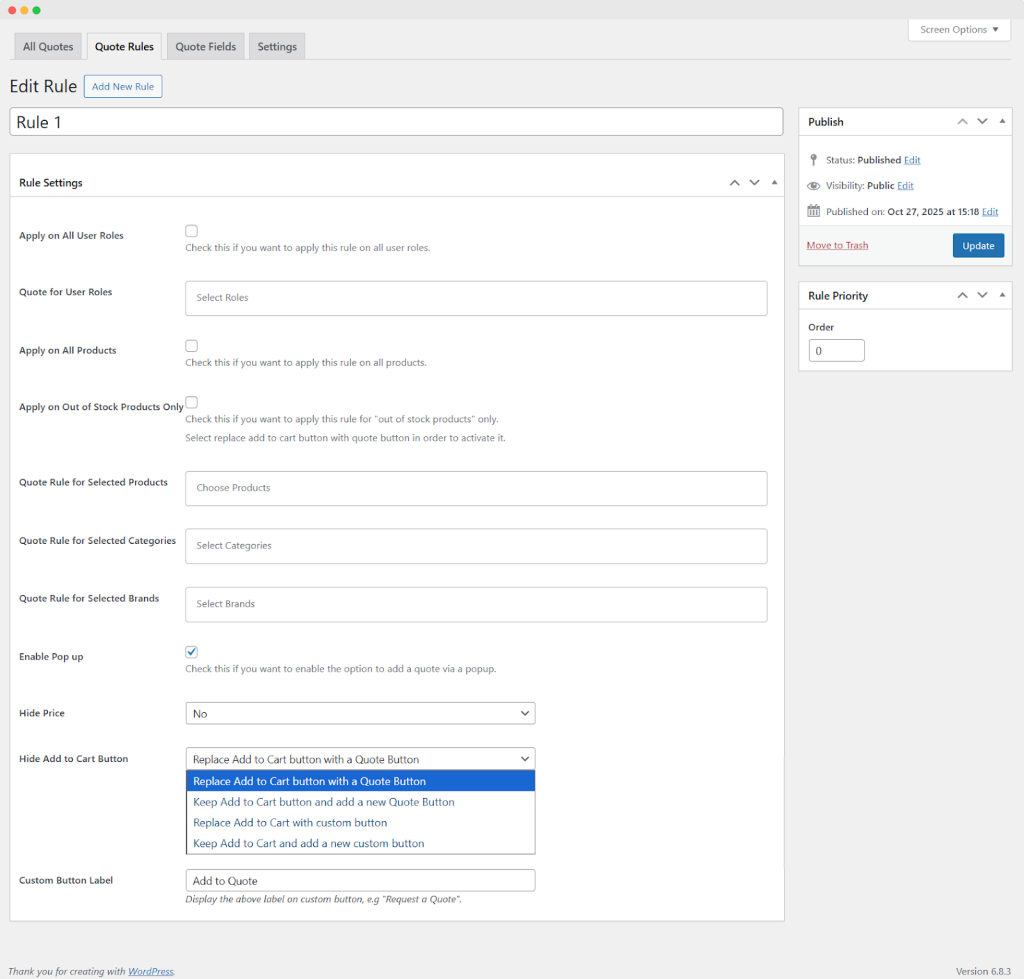1024x979 pixels.
Task: Move Rule Settings panel down arrow
Action: coord(755,183)
